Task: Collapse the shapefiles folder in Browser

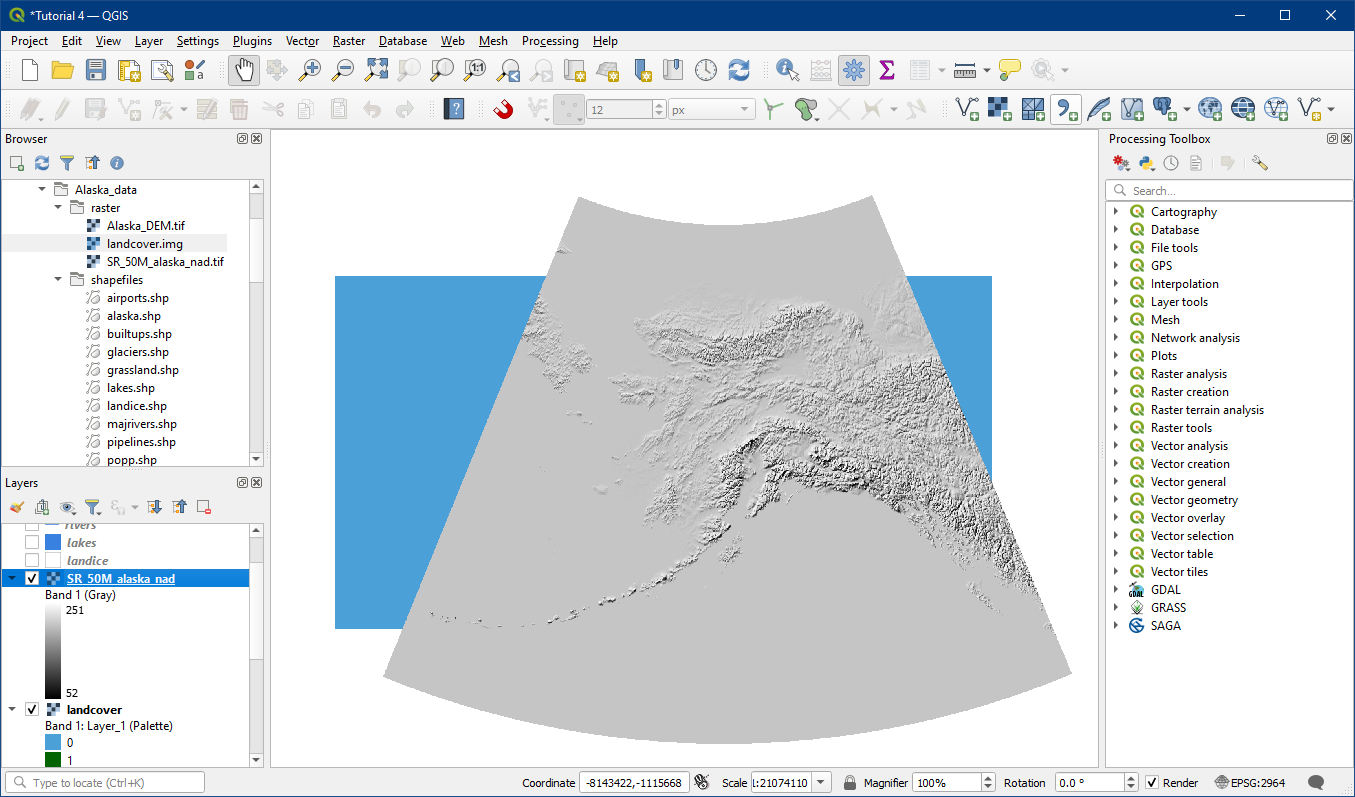Action: coord(58,280)
